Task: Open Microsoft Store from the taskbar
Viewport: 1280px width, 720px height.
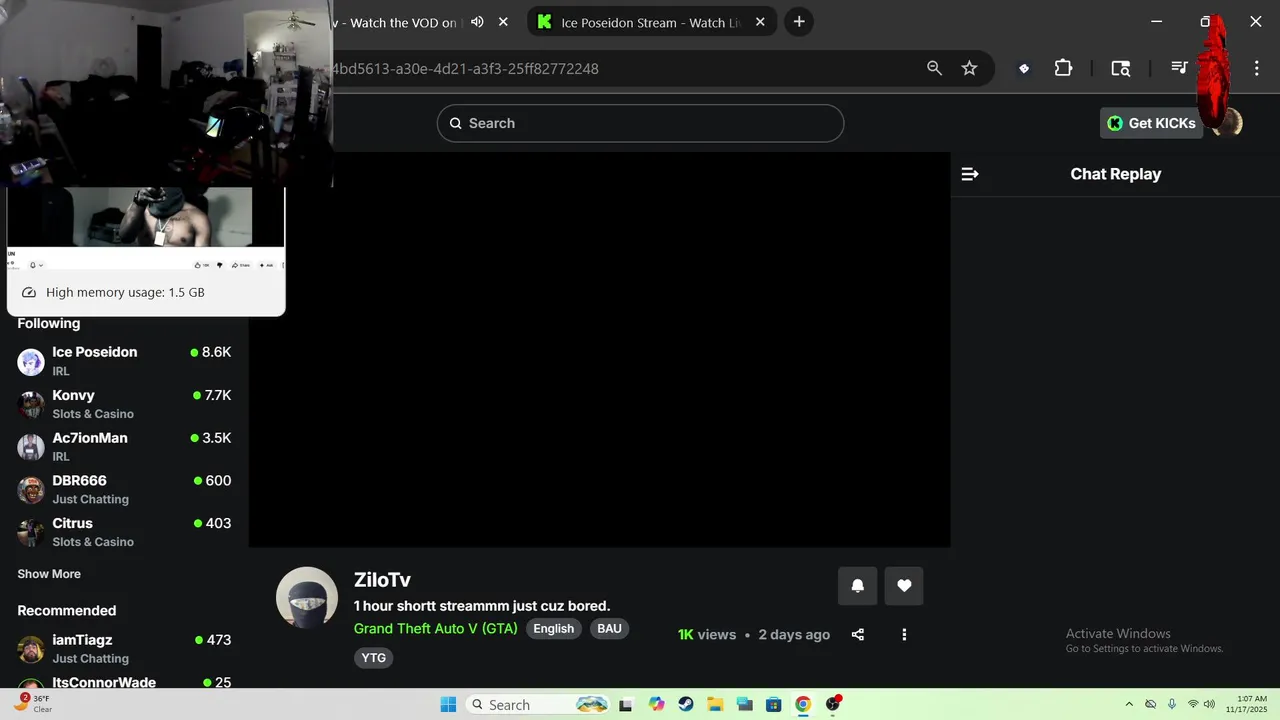Action: (x=773, y=704)
